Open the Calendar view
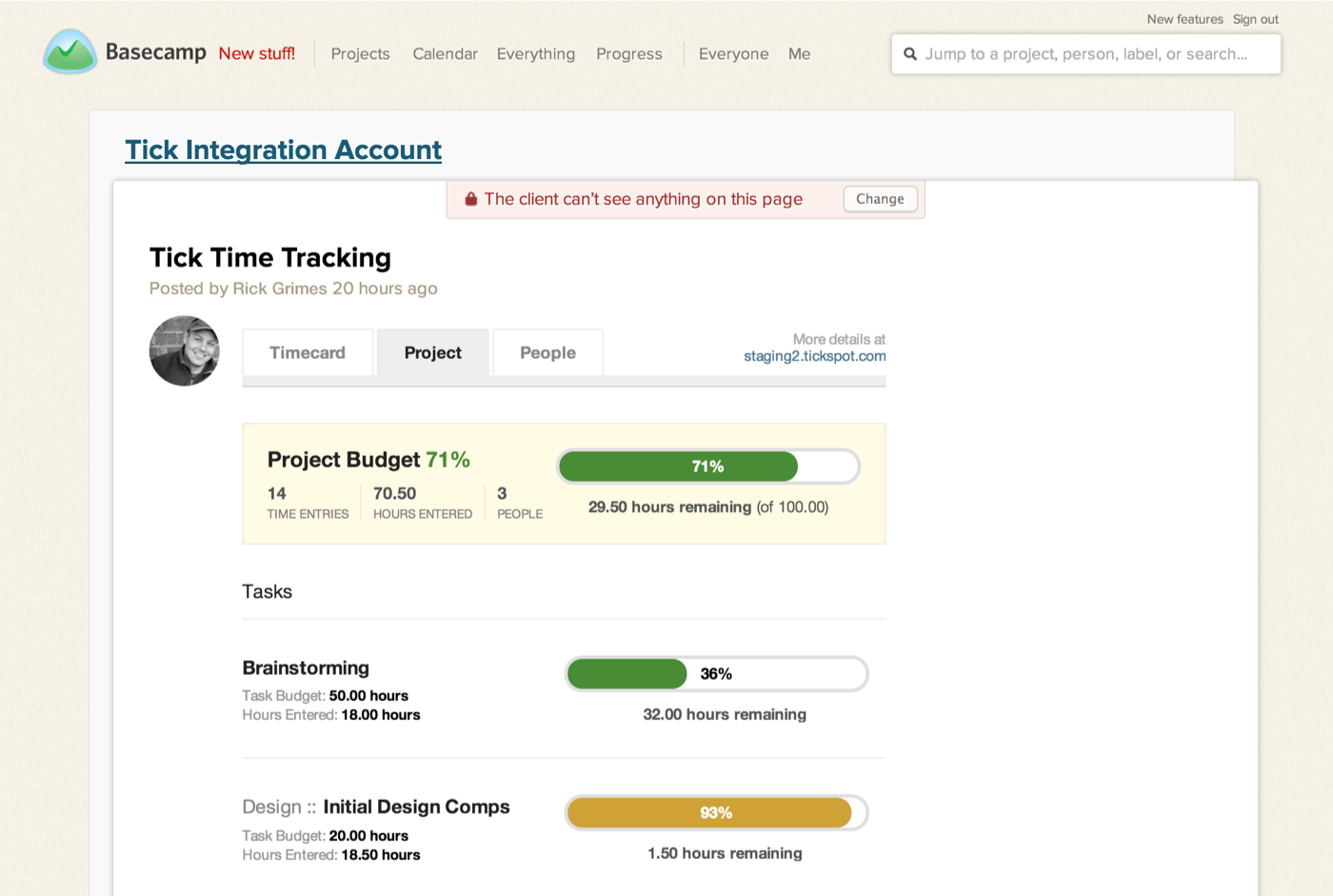This screenshot has width=1333, height=896. click(444, 54)
